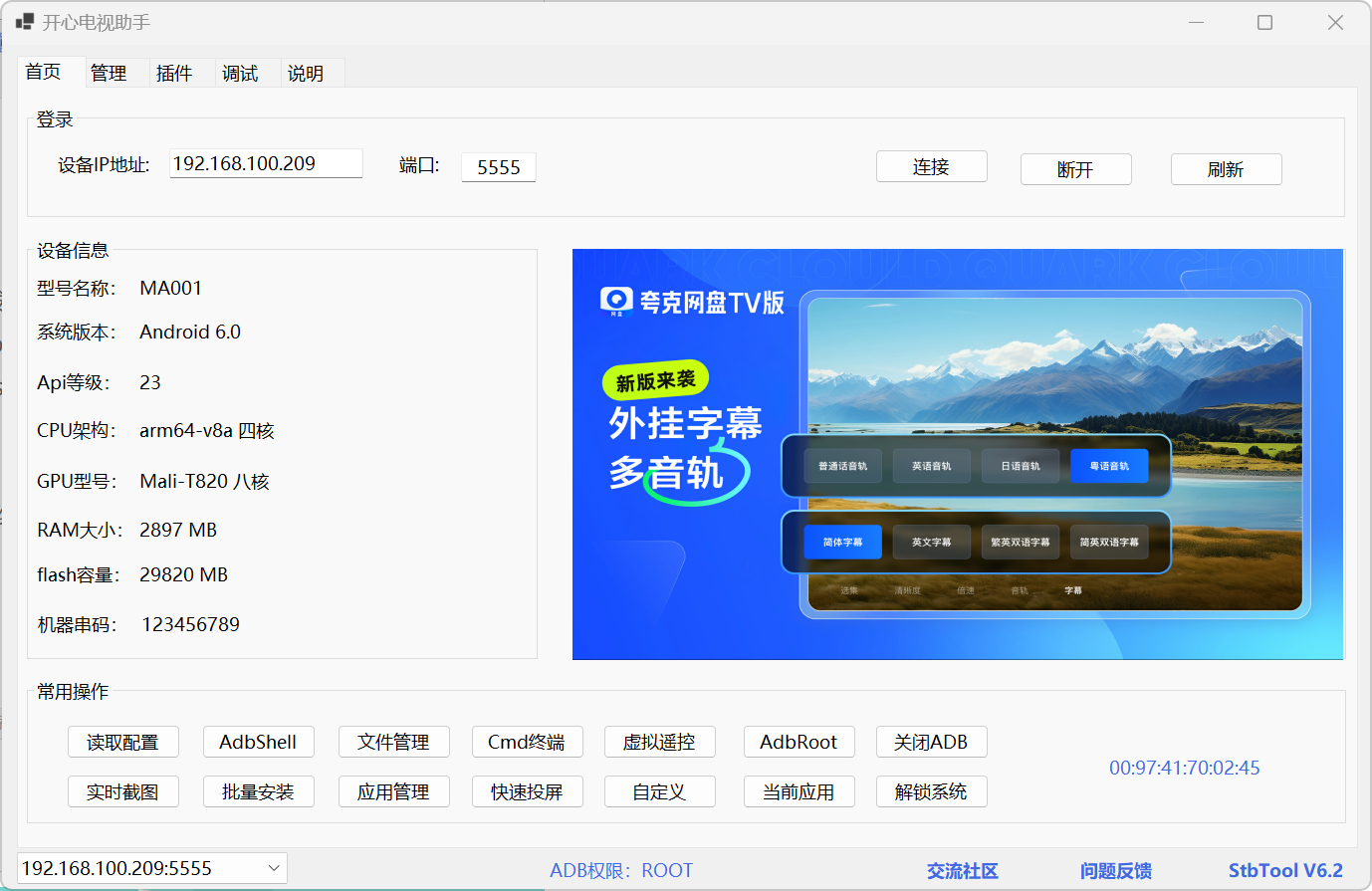Open the 交流社区 link
The height and width of the screenshot is (891, 1372).
pos(963,871)
